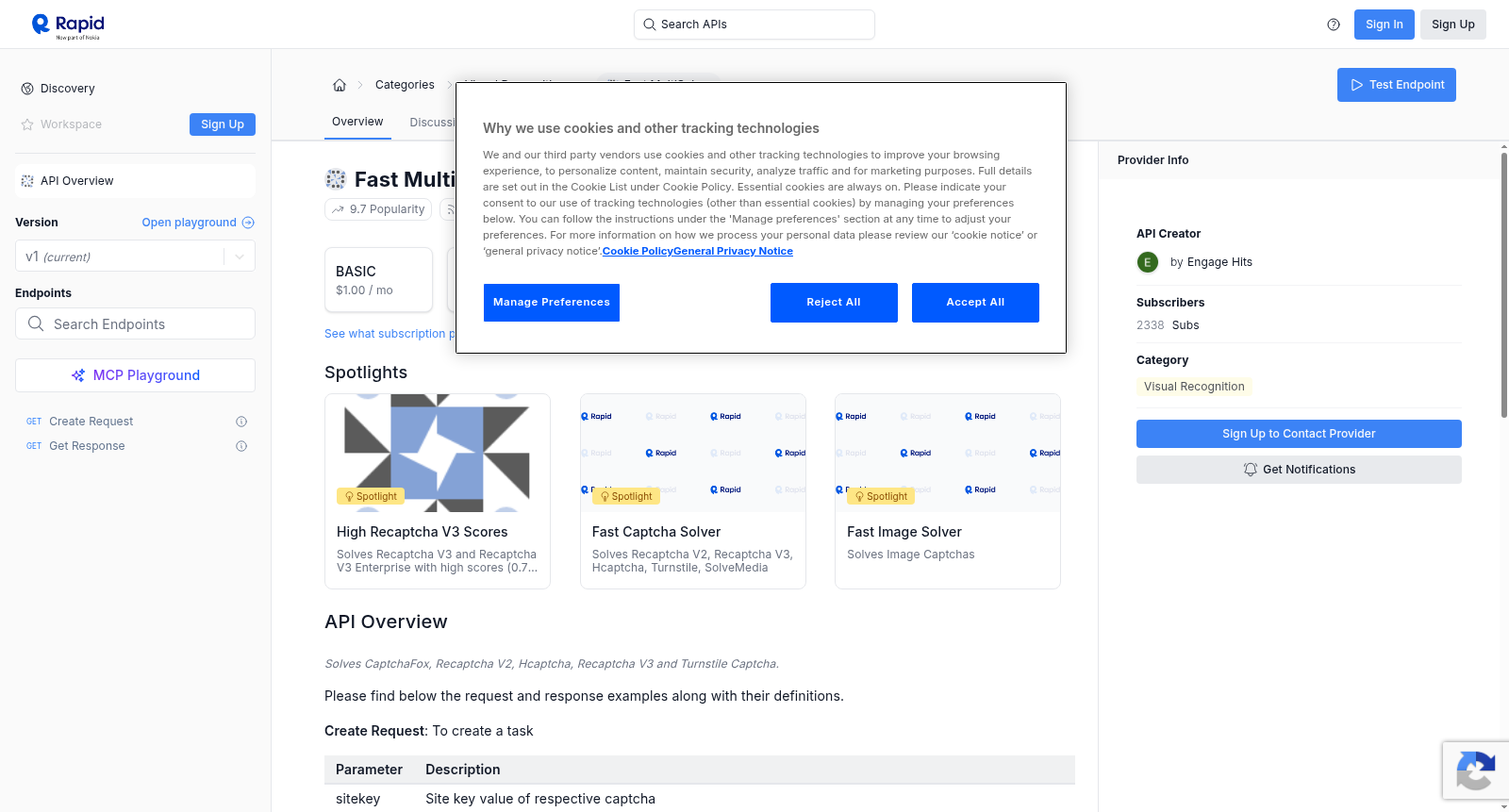The height and width of the screenshot is (812, 1509).
Task: Open the Fast Image Solver spotlight thumbnail
Action: click(x=948, y=453)
